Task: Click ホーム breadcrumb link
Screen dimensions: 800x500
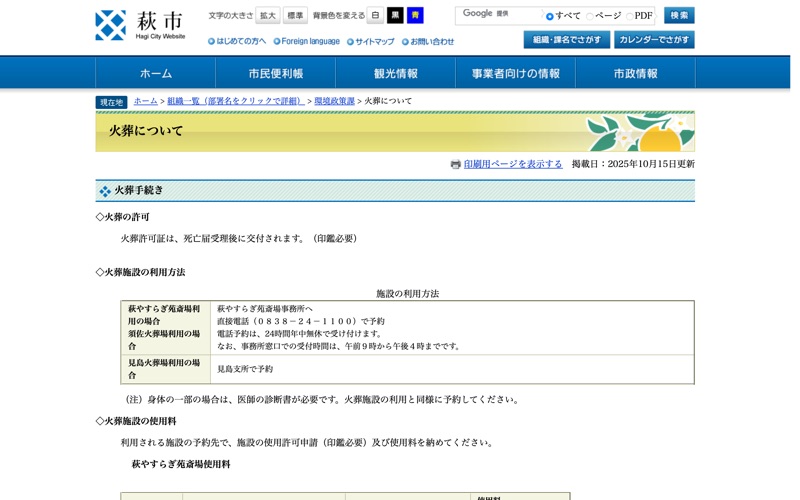Action: [145, 101]
